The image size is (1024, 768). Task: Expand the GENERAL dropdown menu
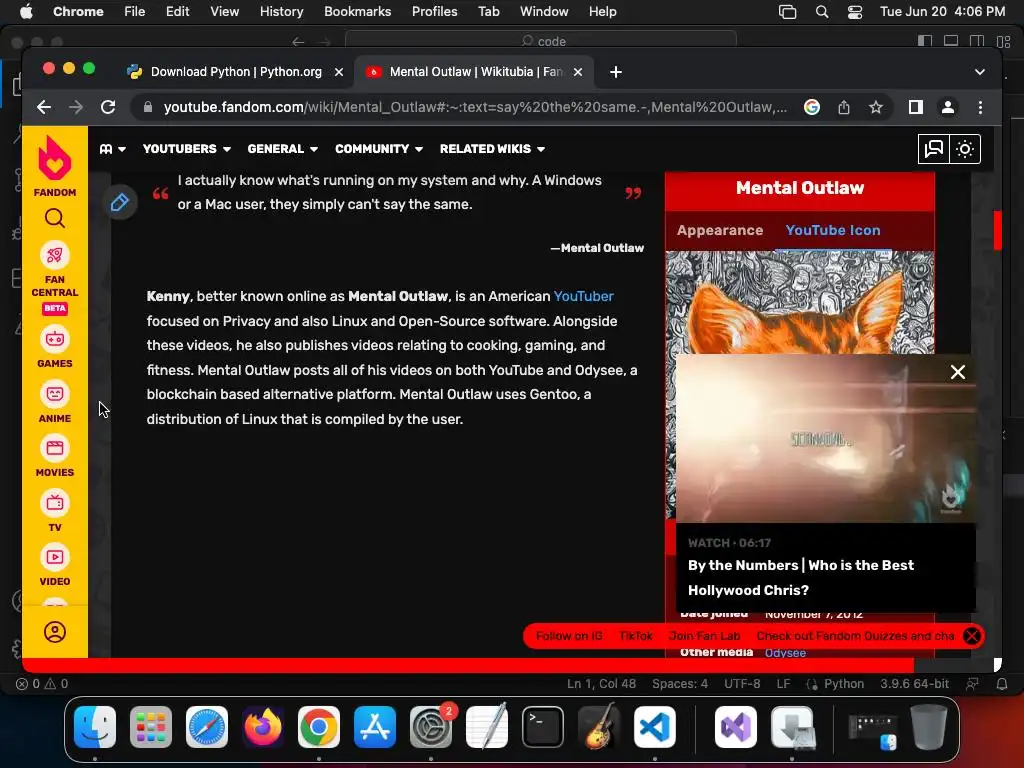(x=283, y=149)
